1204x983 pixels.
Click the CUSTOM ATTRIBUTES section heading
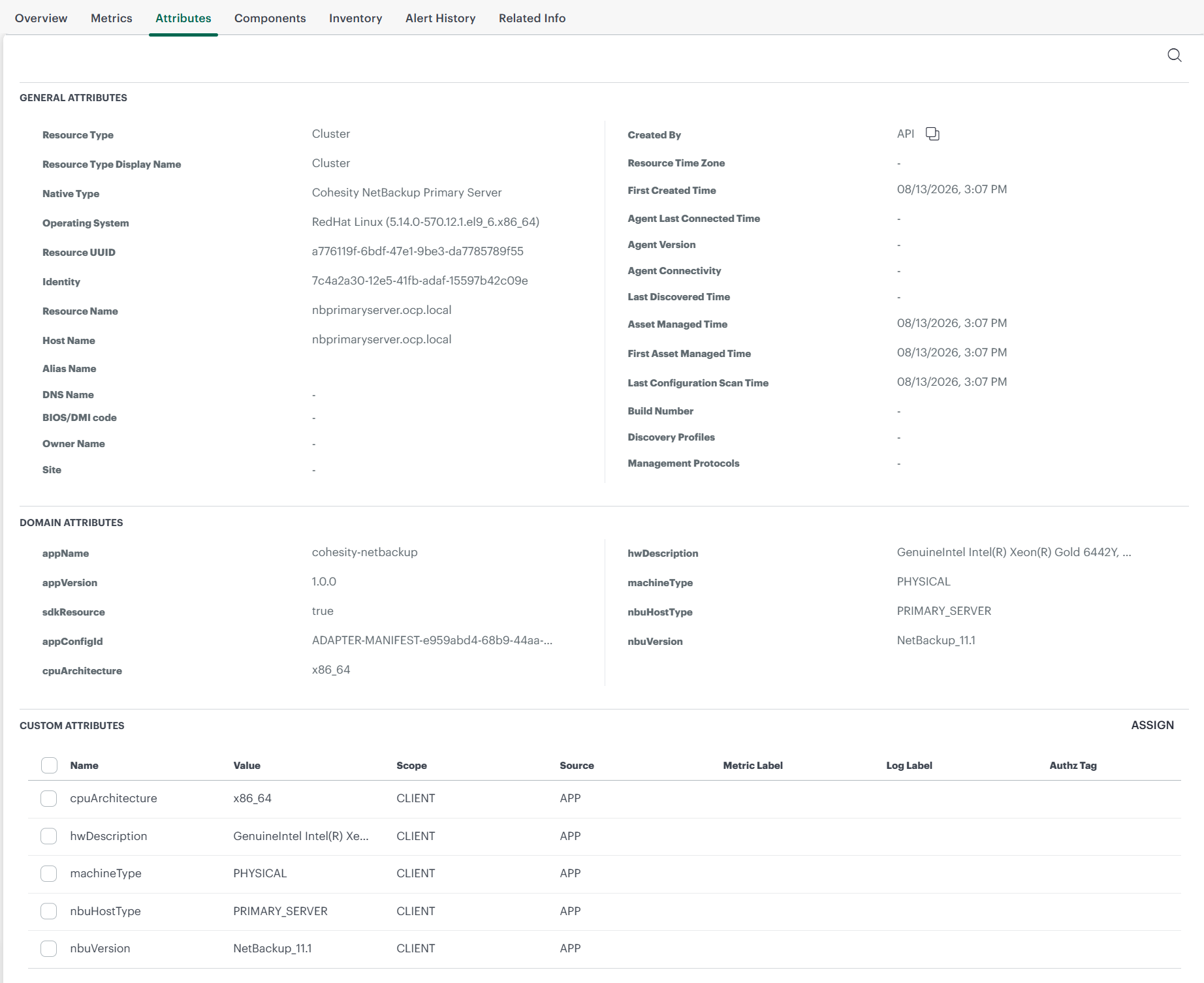[72, 726]
